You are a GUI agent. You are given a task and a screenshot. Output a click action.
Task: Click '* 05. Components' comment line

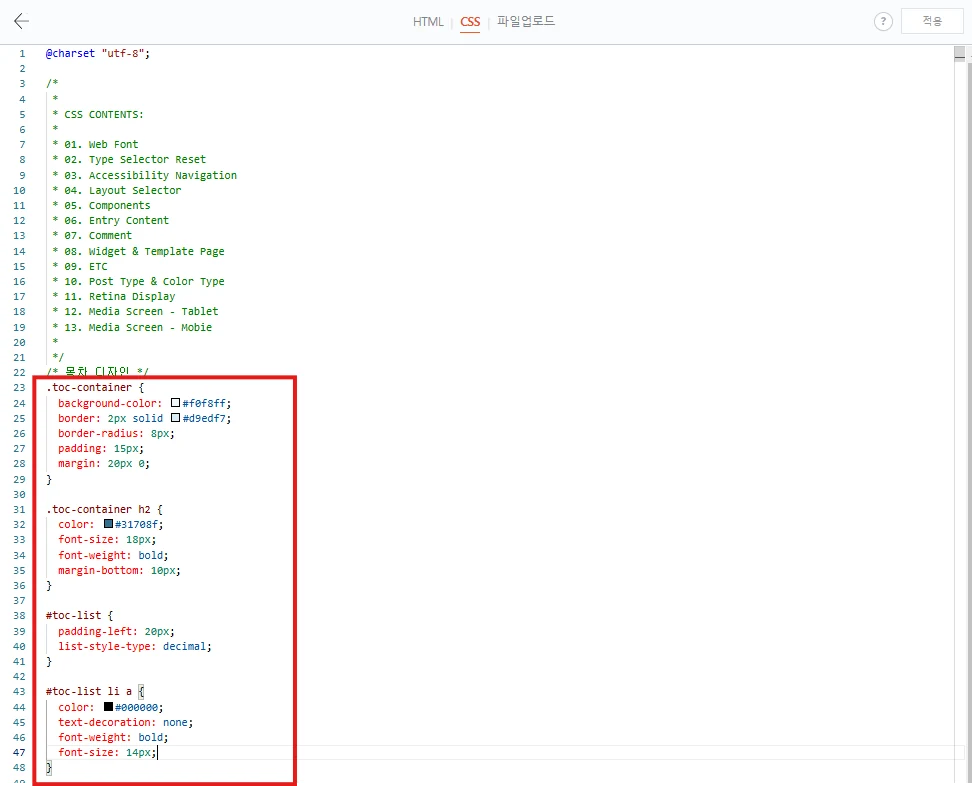(x=101, y=205)
